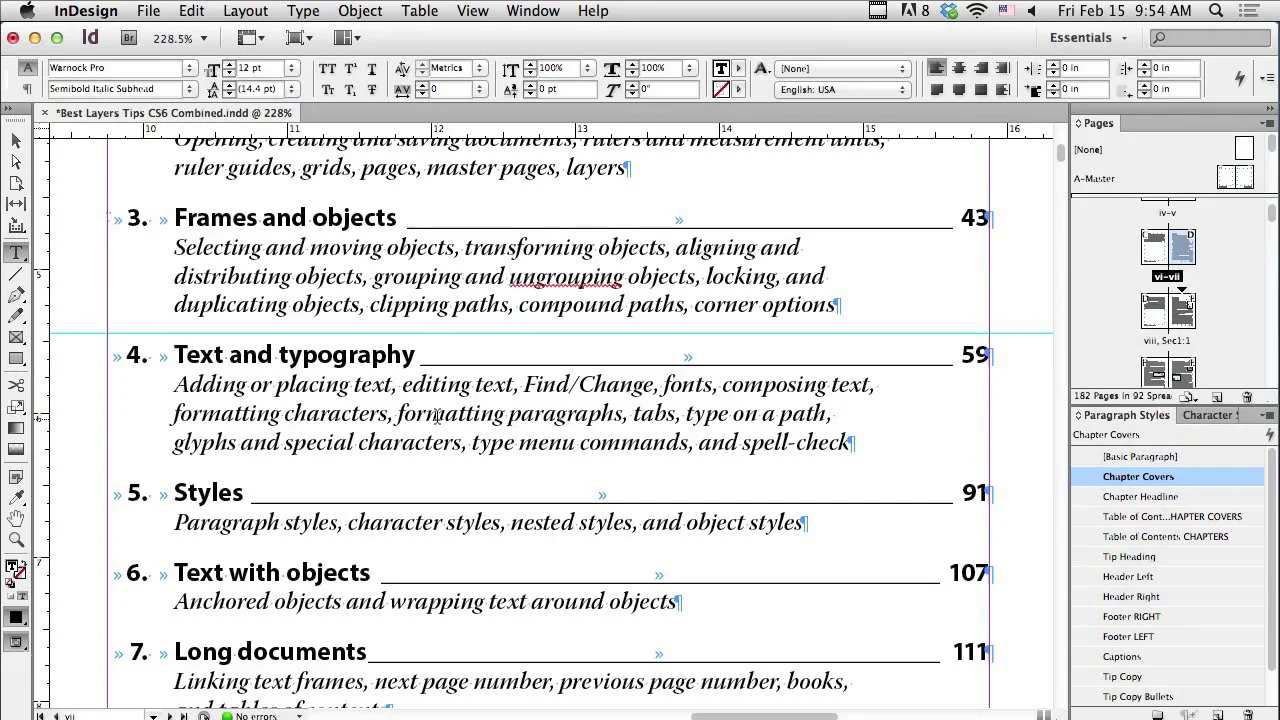
Task: Select the Selection tool arrow
Action: coord(16,140)
